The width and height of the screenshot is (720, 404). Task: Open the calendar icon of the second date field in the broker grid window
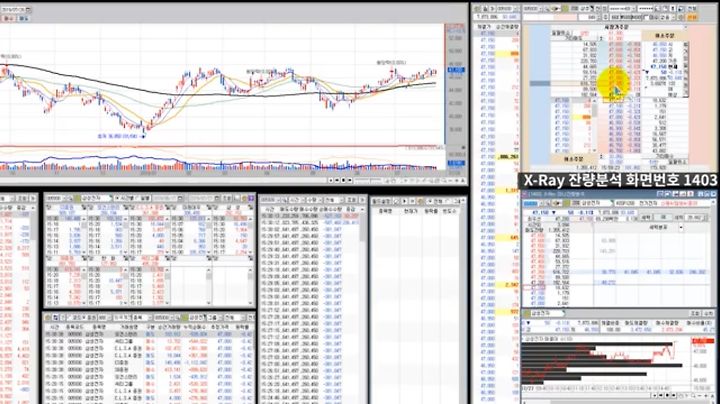tap(217, 198)
